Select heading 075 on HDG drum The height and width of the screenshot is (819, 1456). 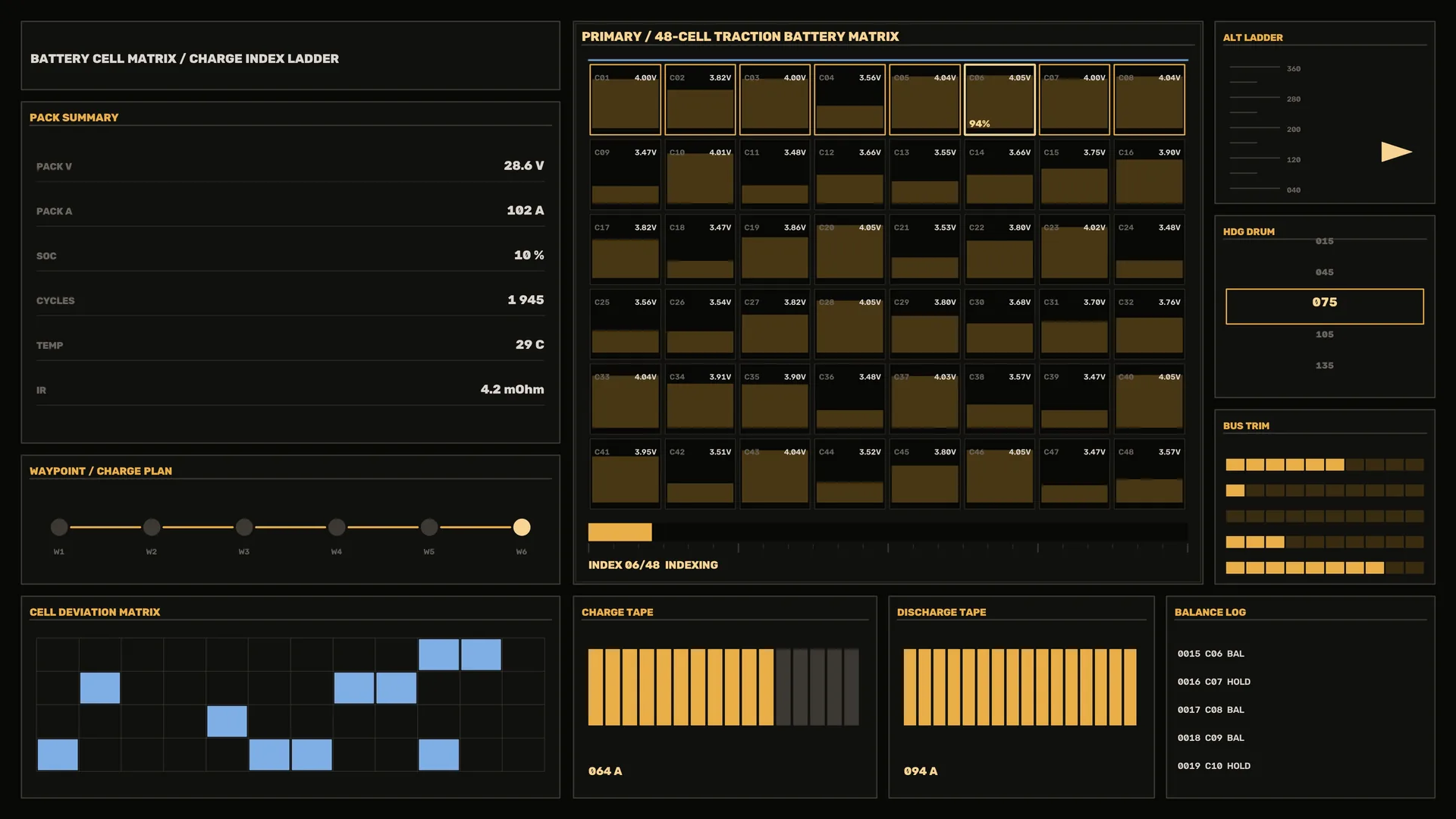point(1324,306)
